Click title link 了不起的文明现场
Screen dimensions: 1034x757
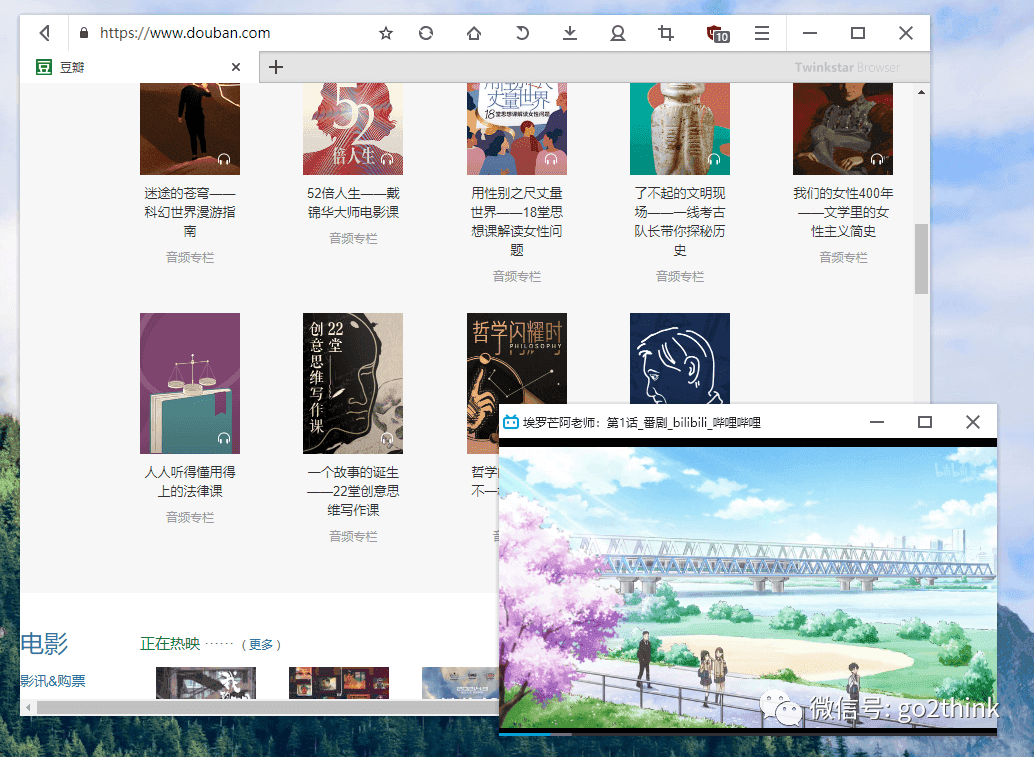click(x=680, y=222)
